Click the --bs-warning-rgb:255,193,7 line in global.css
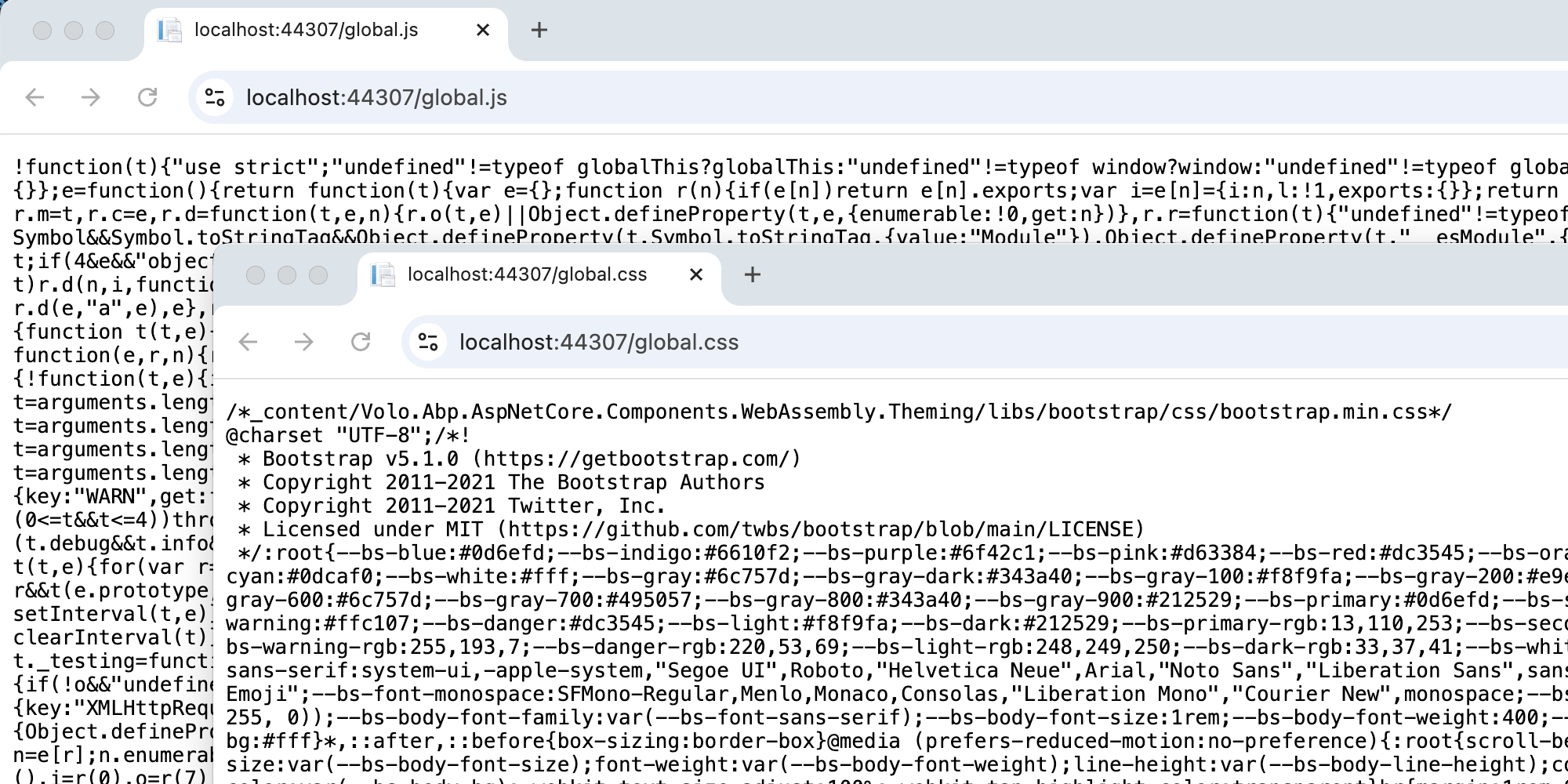 point(897,647)
